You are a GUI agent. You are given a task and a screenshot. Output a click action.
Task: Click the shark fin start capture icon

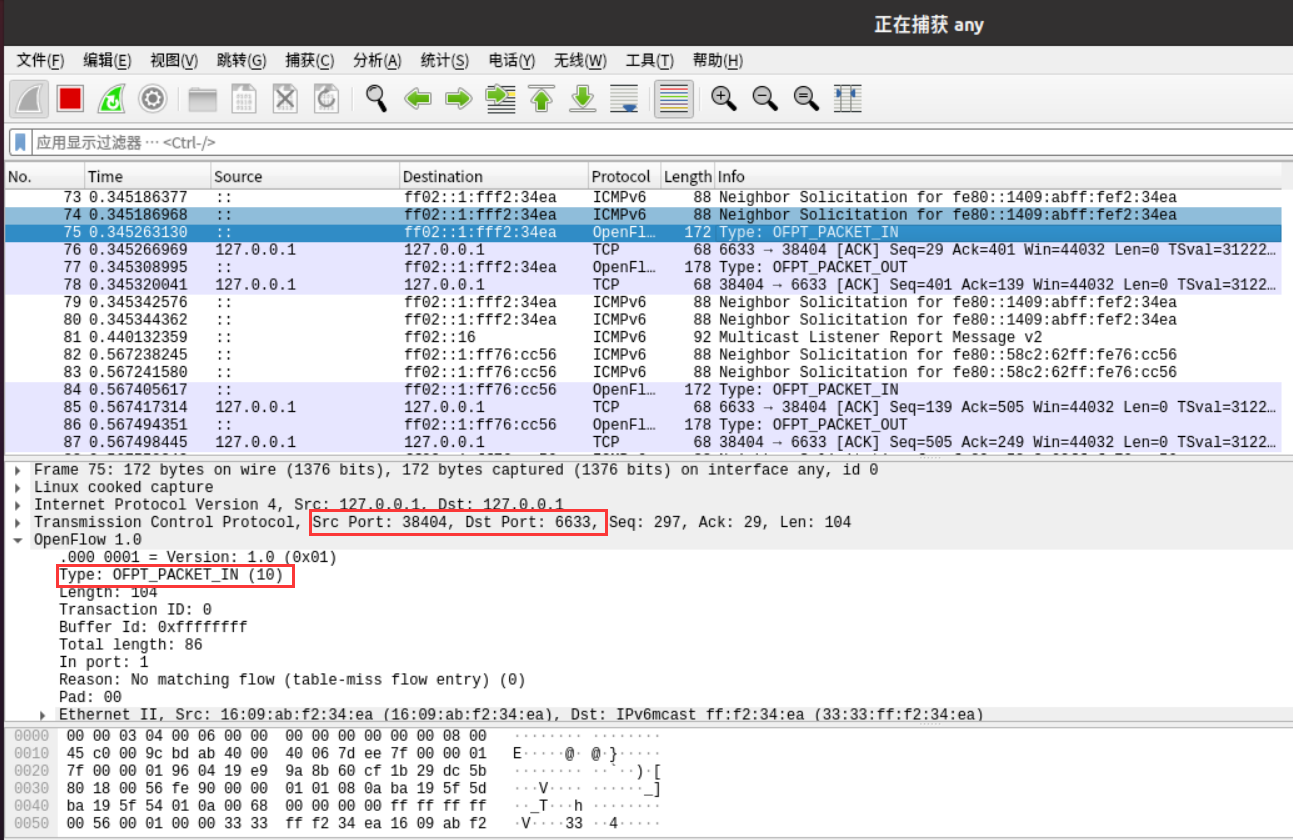tap(29, 99)
